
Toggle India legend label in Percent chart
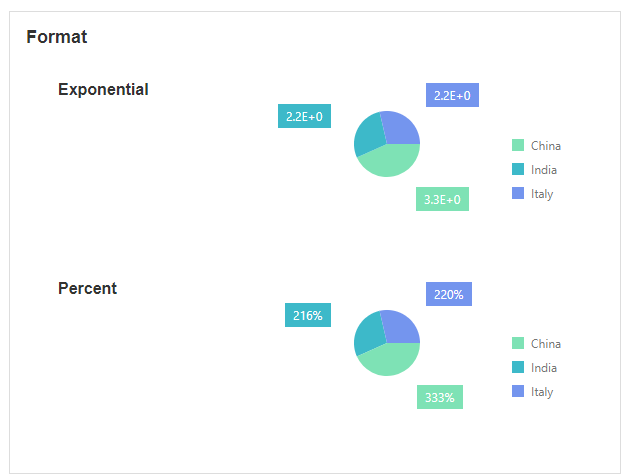(544, 368)
